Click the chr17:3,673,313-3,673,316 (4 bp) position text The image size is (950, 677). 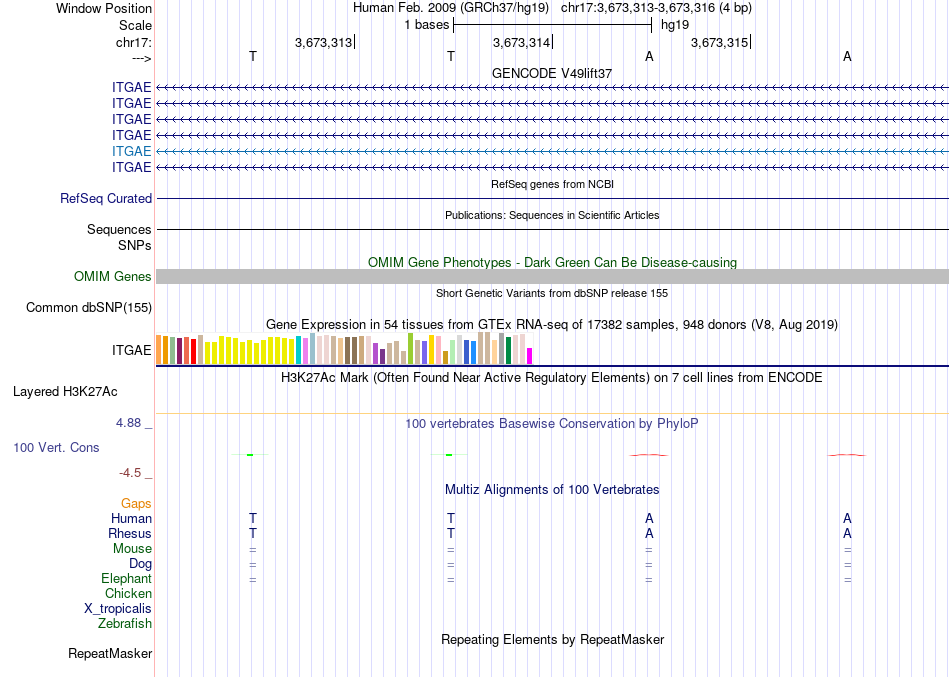click(x=656, y=8)
